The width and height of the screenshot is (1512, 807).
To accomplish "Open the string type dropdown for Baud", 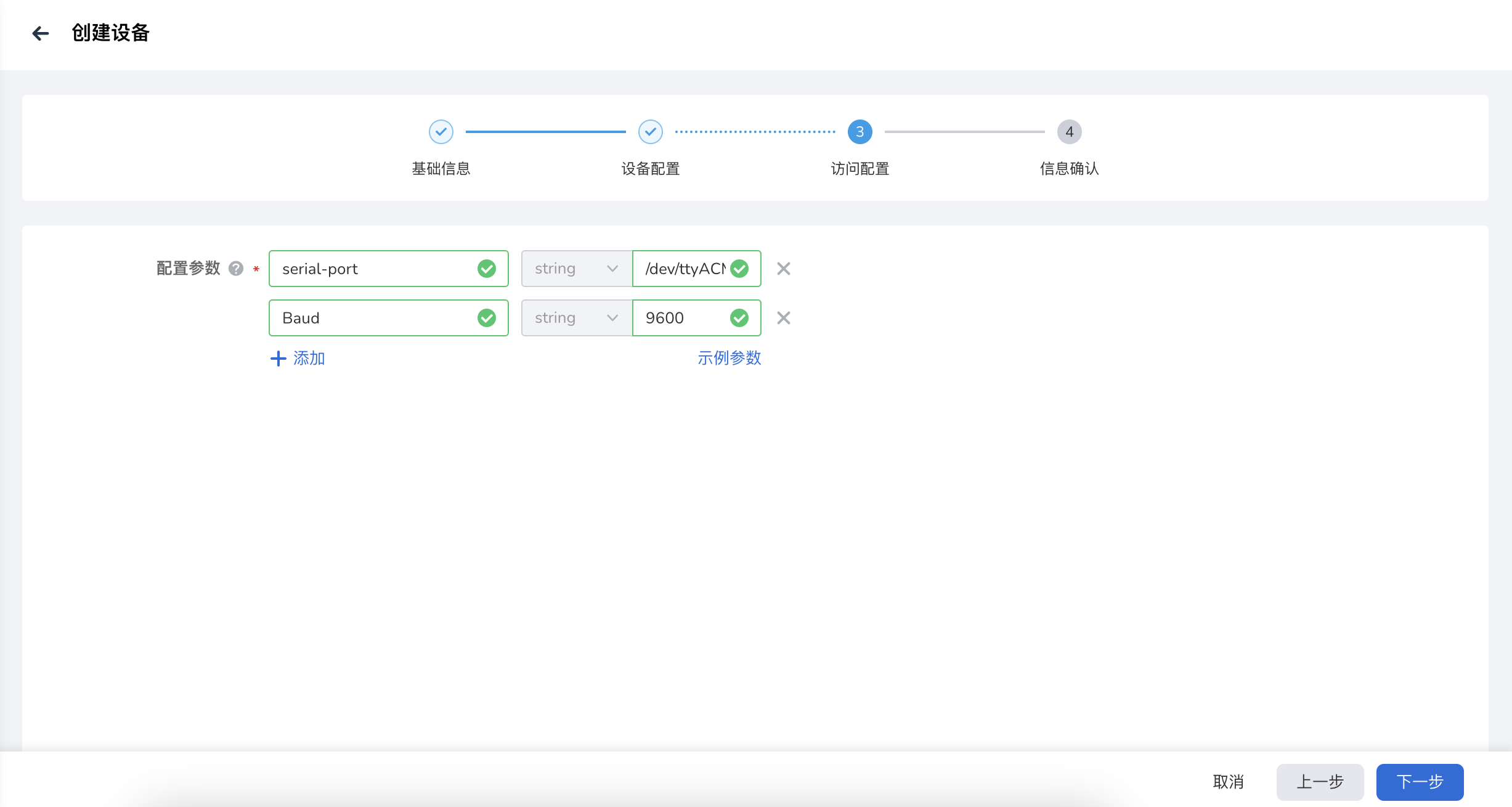I will (575, 317).
